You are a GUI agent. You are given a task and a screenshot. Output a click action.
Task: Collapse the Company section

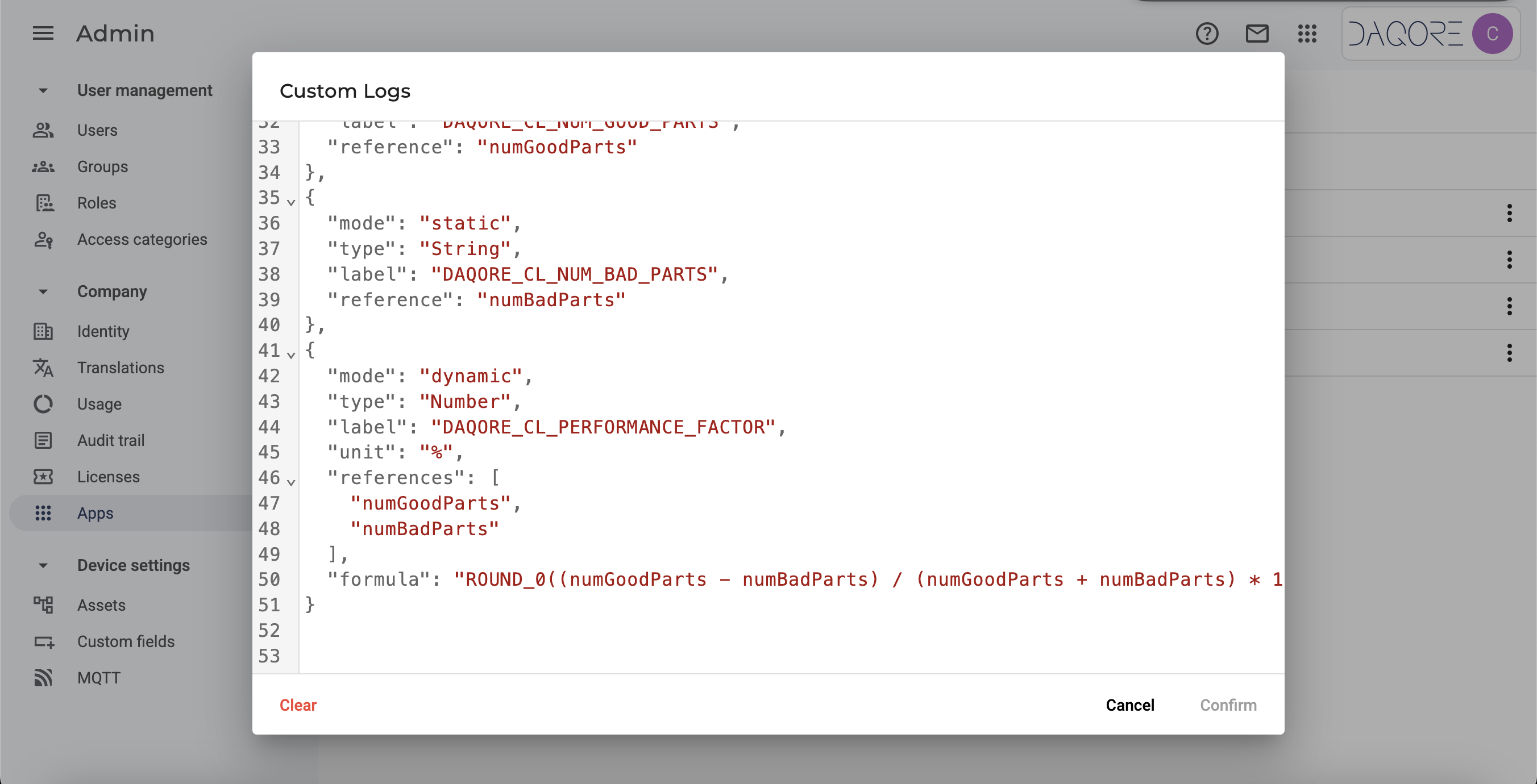[43, 291]
